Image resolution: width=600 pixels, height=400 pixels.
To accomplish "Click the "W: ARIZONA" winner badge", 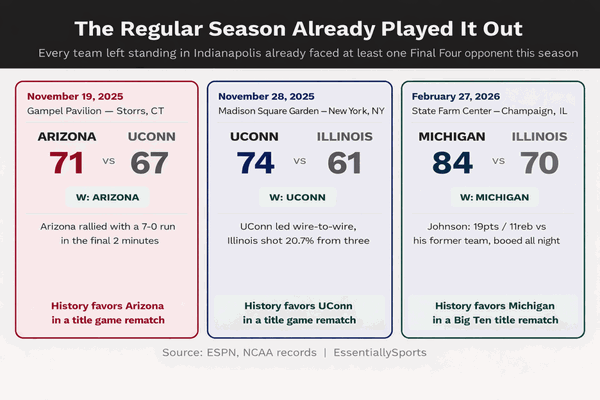I will click(107, 197).
